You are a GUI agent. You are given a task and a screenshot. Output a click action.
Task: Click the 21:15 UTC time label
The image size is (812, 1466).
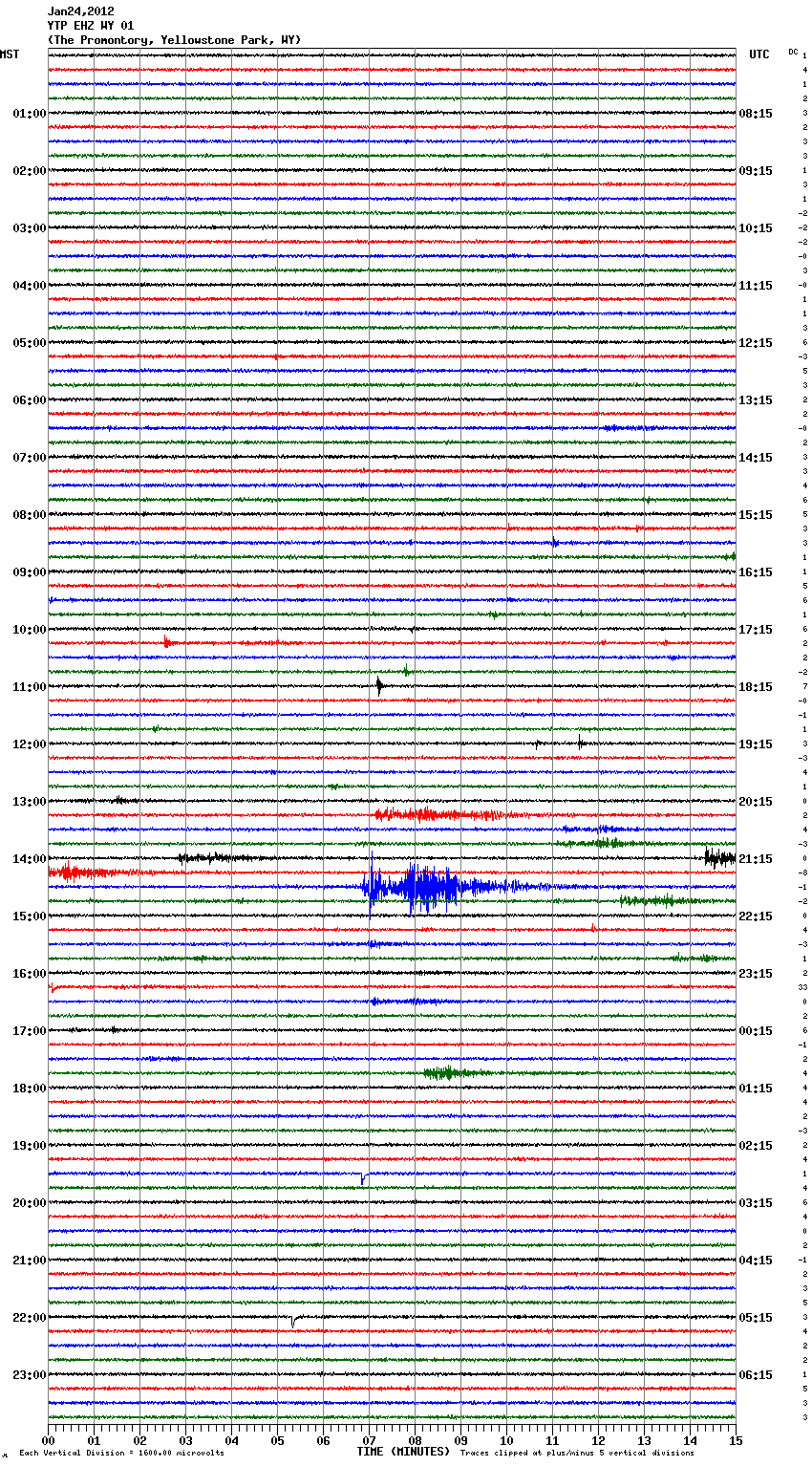click(x=756, y=859)
